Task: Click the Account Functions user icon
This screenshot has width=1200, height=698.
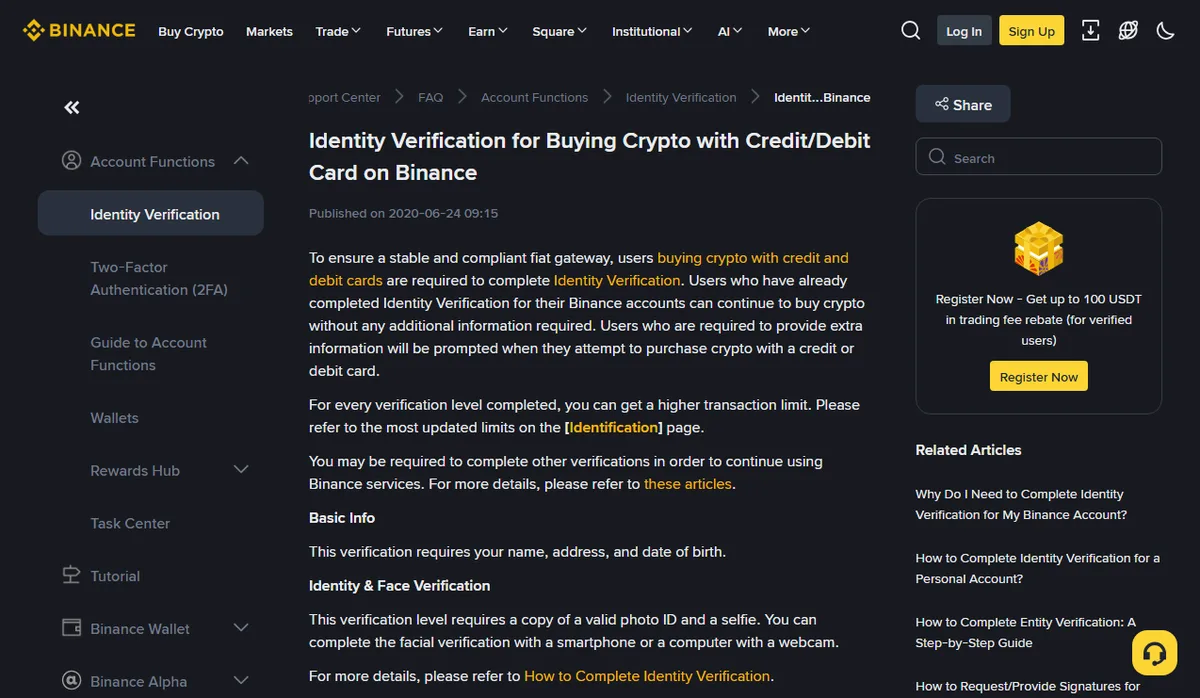Action: point(71,160)
